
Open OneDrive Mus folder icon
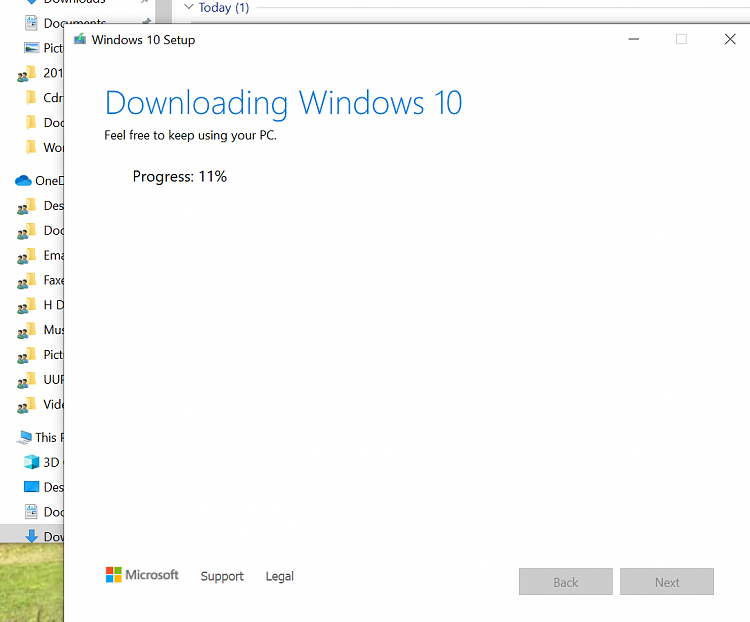(x=27, y=331)
